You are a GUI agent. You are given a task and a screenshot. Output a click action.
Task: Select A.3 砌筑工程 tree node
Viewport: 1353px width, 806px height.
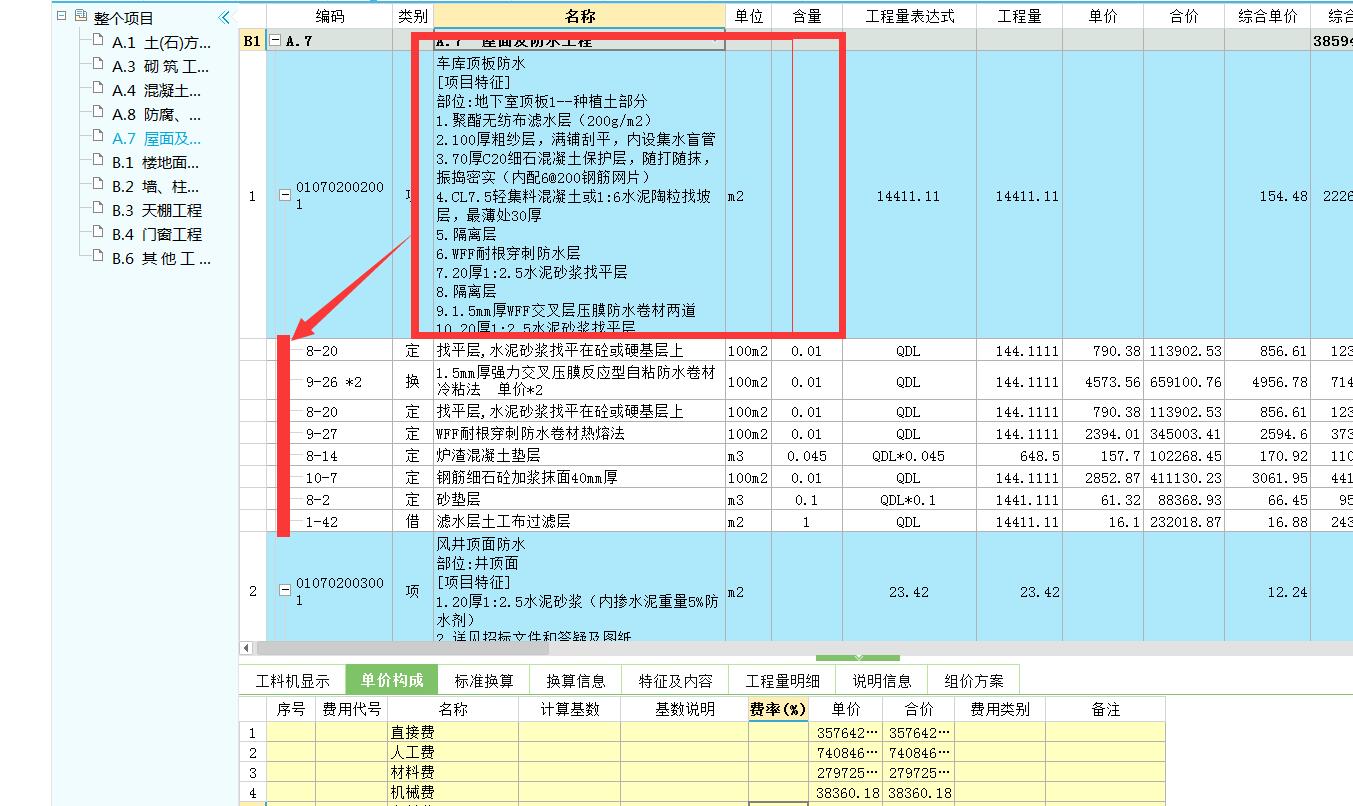(160, 66)
